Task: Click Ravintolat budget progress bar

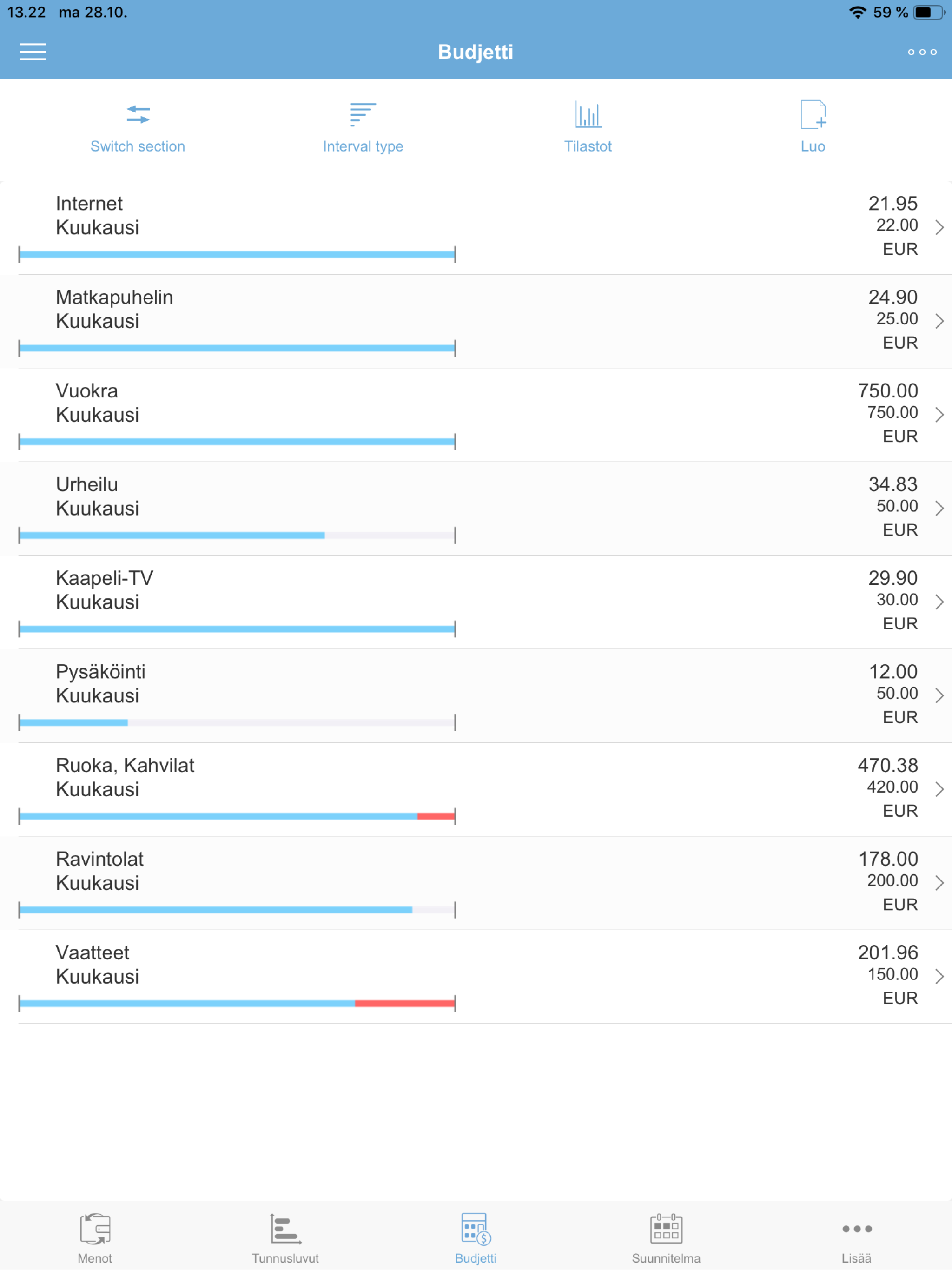Action: pos(237,909)
